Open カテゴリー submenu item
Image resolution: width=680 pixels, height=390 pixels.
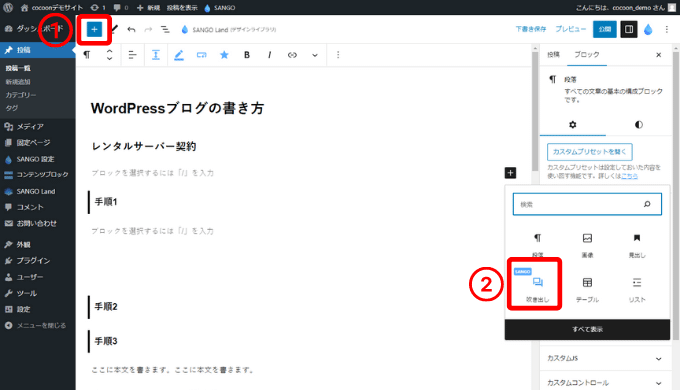[x=21, y=95]
